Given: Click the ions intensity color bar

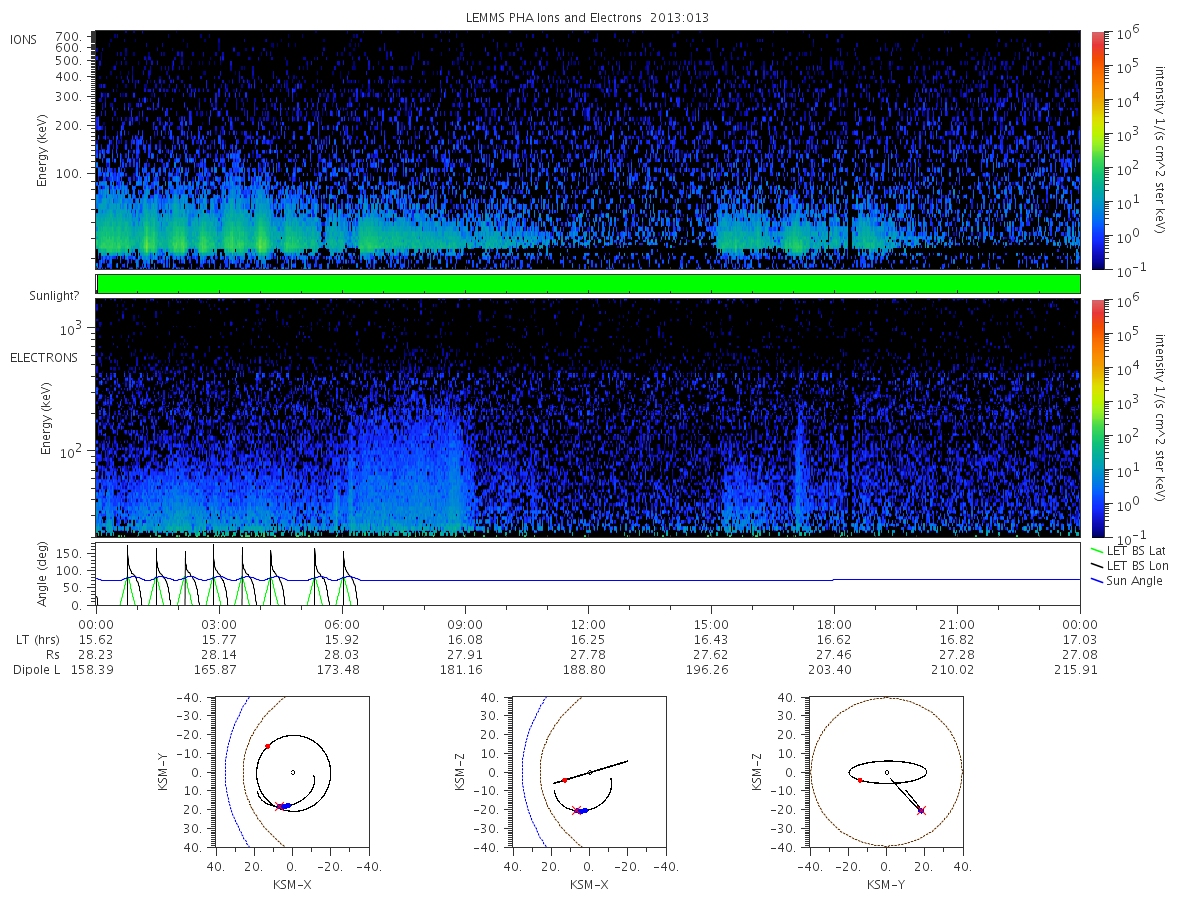Looking at the screenshot, I should (1098, 150).
